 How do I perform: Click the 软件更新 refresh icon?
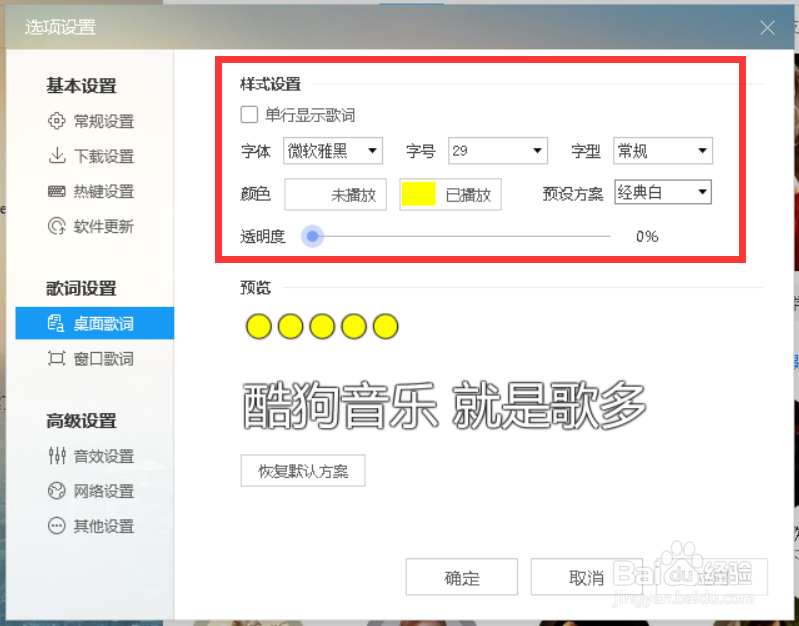[x=57, y=226]
